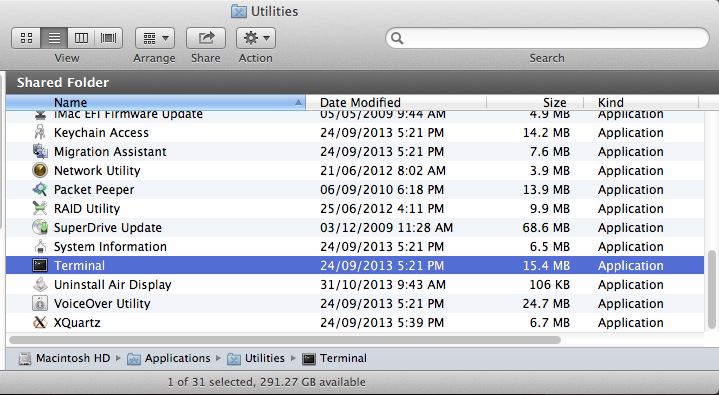The image size is (719, 395).
Task: Click the RAID Utility icon
Action: 40,209
